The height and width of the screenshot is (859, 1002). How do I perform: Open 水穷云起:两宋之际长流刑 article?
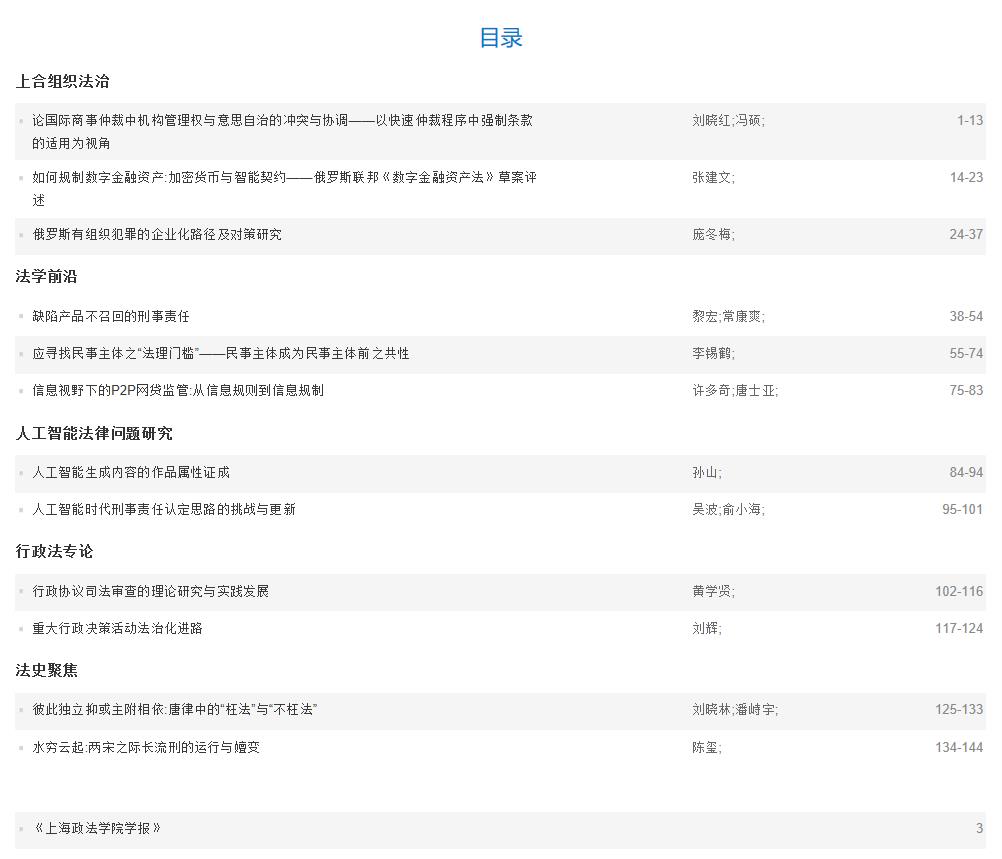coord(146,748)
